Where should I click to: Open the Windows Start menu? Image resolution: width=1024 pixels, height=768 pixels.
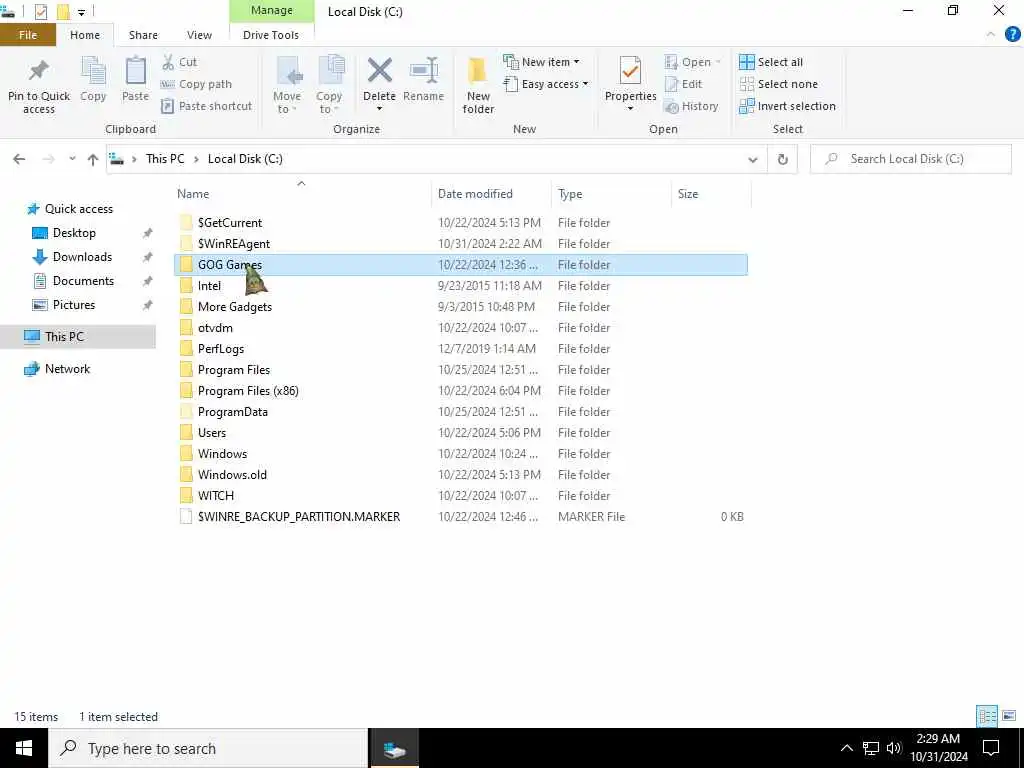[24, 748]
